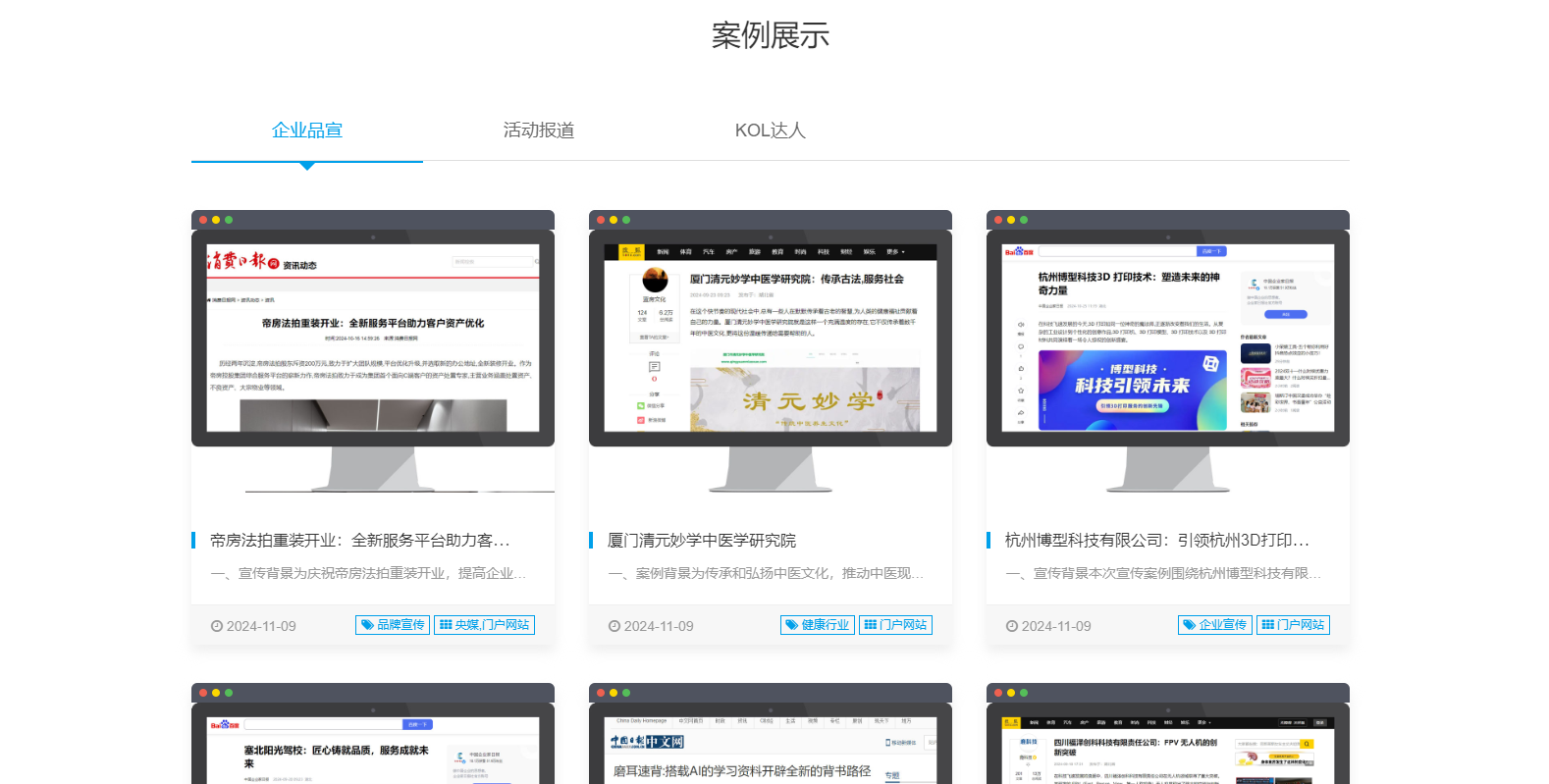
Task: Click the title 厦门清元妙学中医学研究院
Action: pos(702,541)
